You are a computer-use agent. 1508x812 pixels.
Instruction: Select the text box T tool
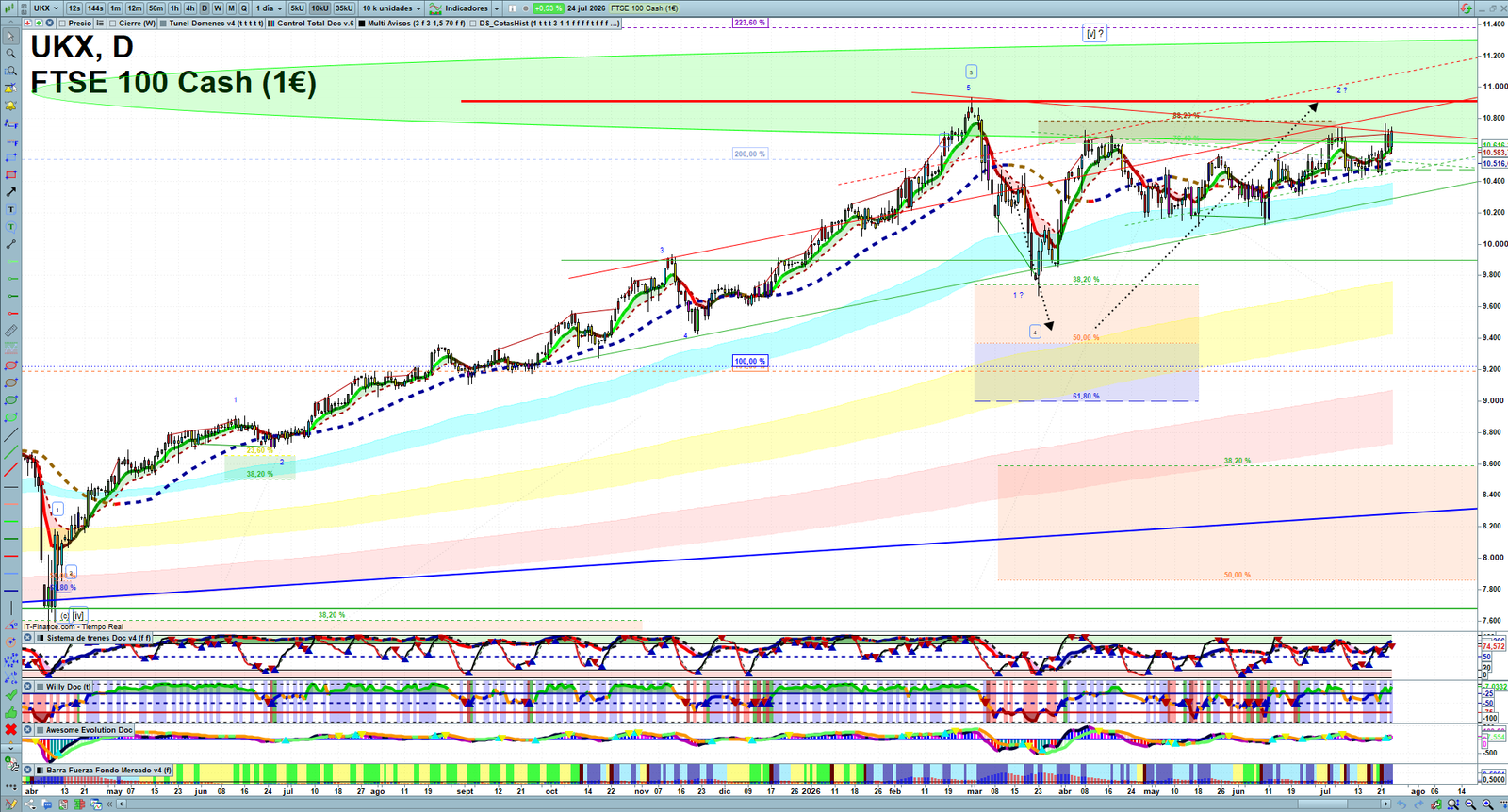tap(11, 209)
